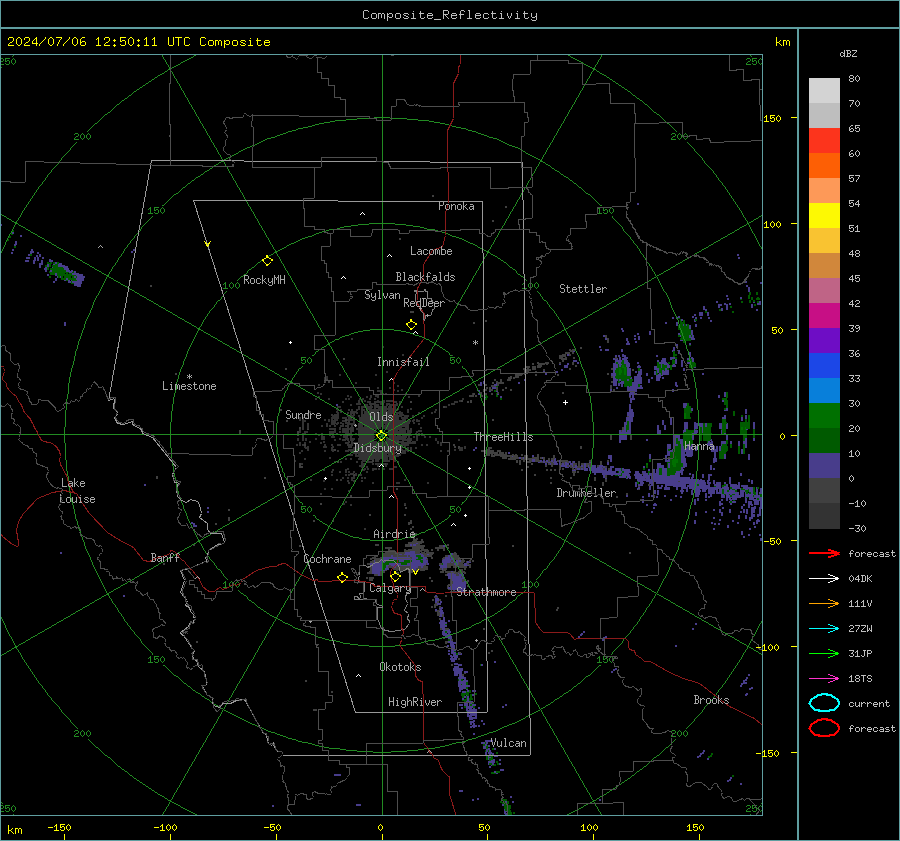Click the yellow diamond marker below Cochrane
Screen dimensions: 900x841
click(x=342, y=577)
